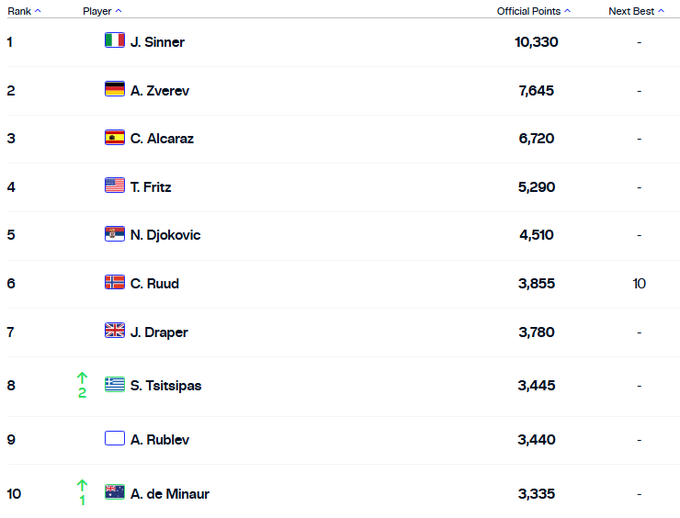Open J. Sinner player profile

[x=157, y=42]
